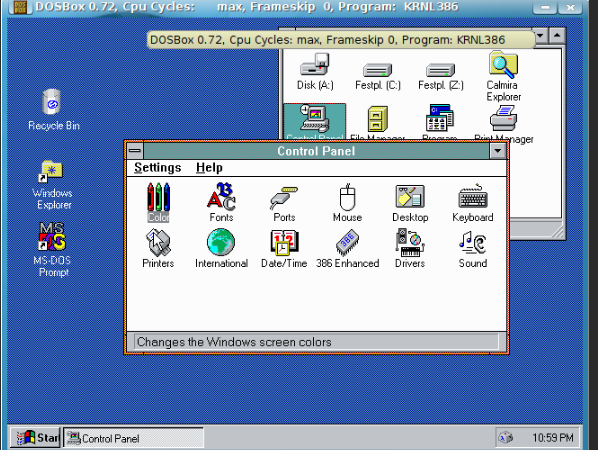Click the Start button
The height and width of the screenshot is (450, 598).
(35, 437)
